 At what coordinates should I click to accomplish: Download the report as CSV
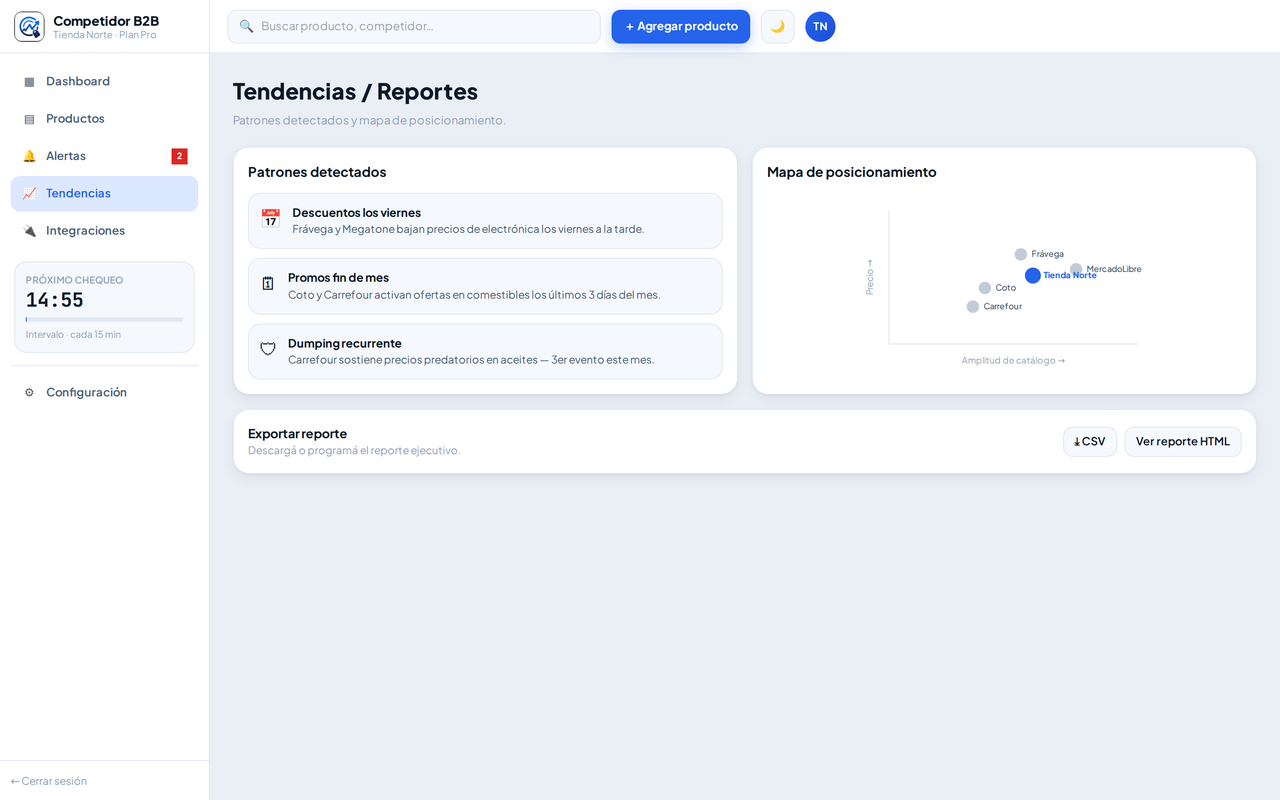(x=1090, y=442)
